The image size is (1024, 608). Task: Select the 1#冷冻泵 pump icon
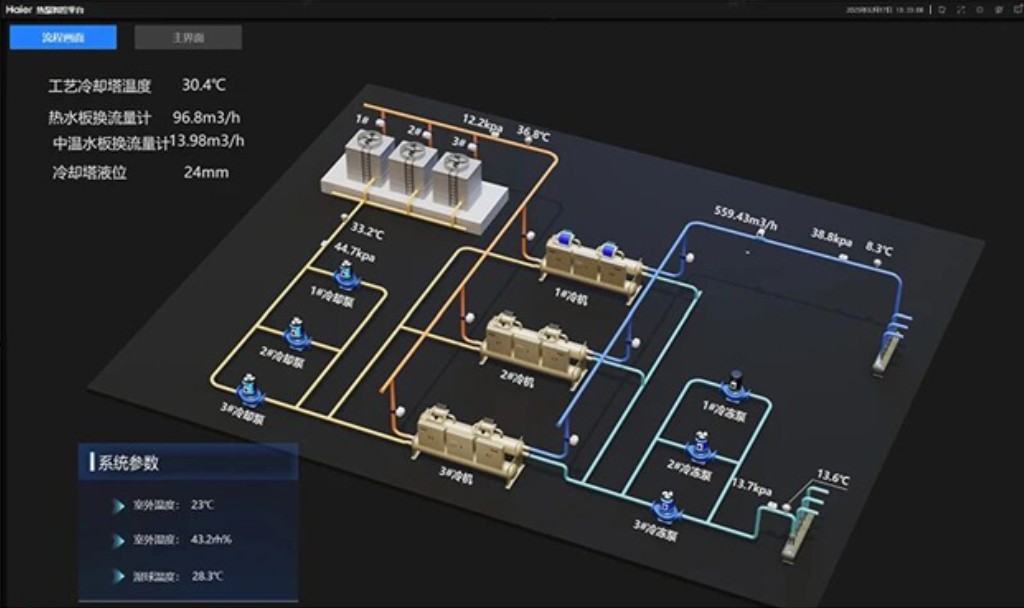click(736, 385)
